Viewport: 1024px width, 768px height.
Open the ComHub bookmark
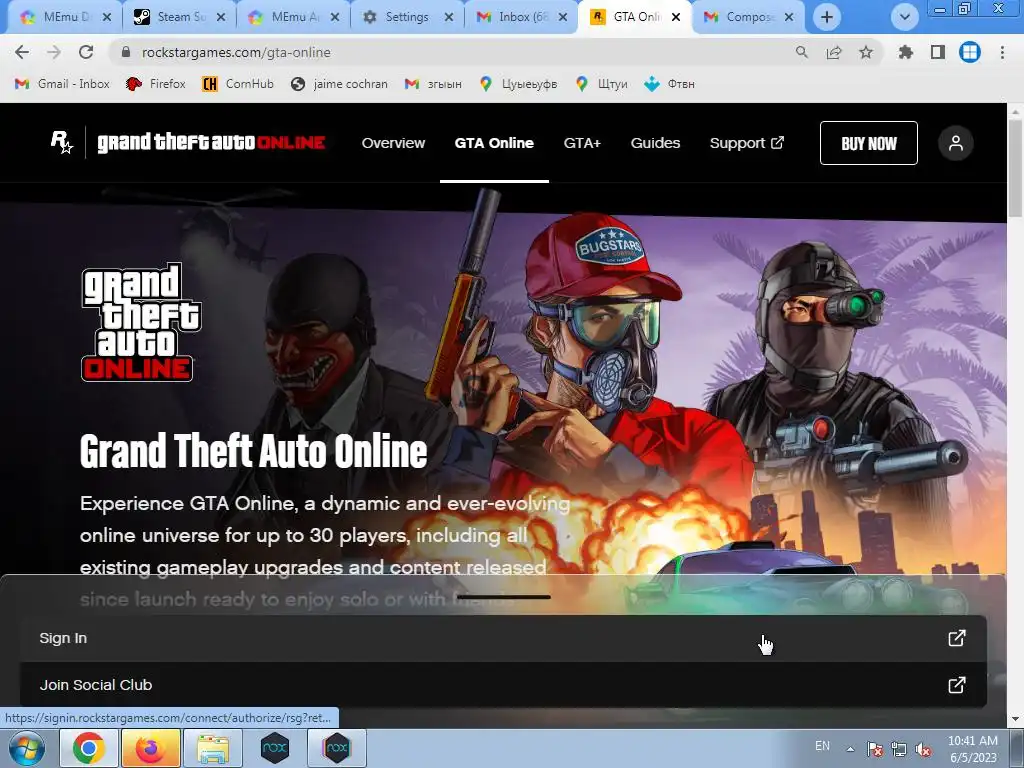[x=238, y=84]
